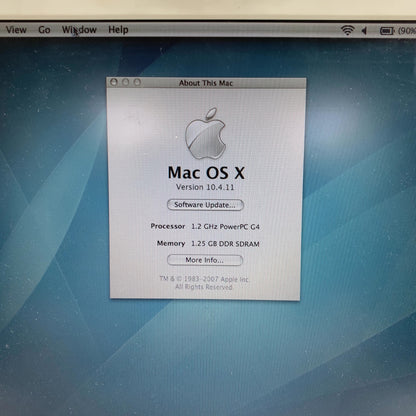Click the Processor label
The height and width of the screenshot is (416, 416).
click(168, 226)
